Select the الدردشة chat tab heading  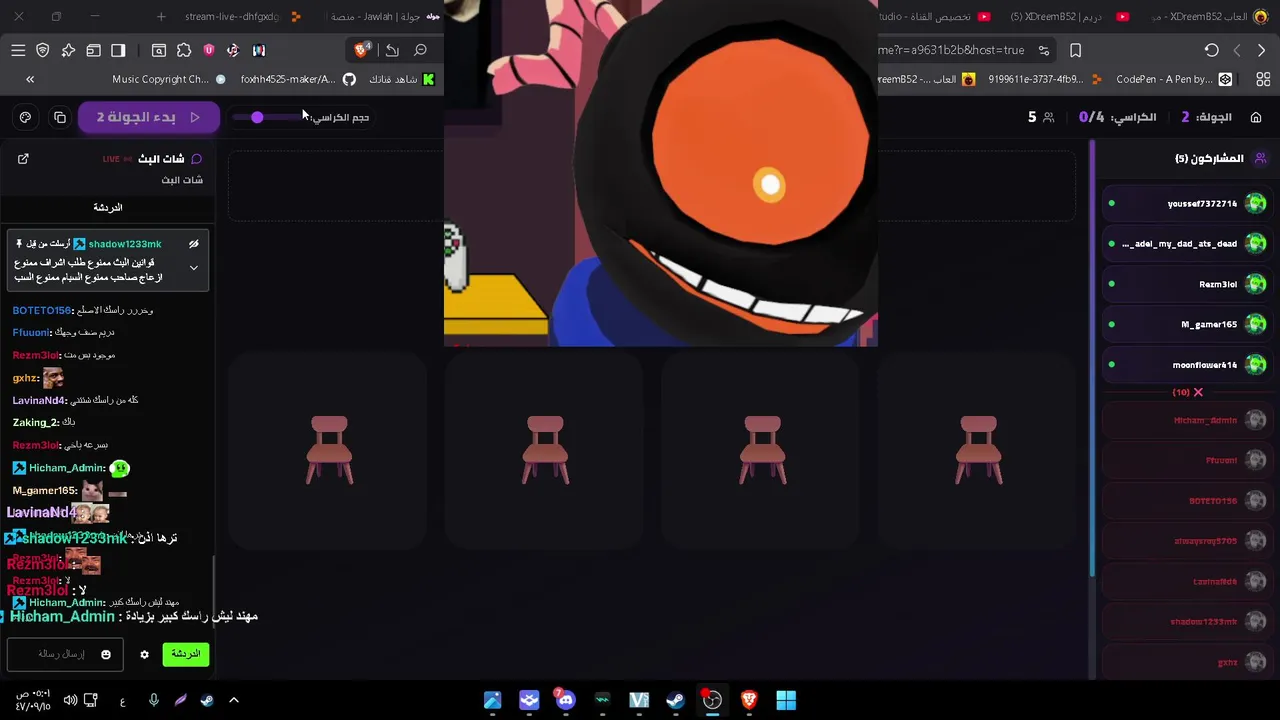click(x=108, y=207)
